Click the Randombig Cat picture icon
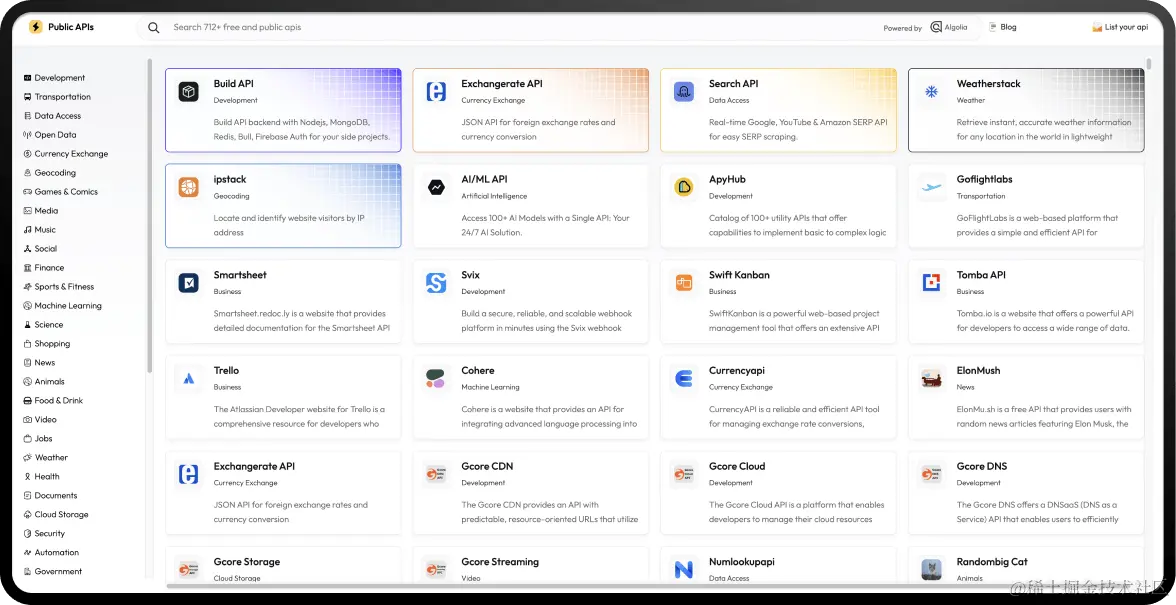The image size is (1176, 605). point(931,570)
